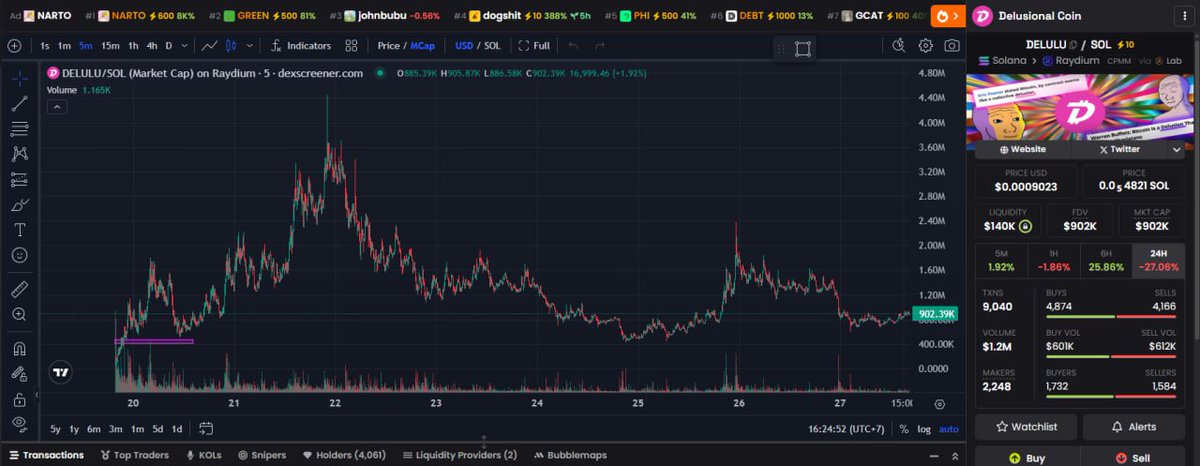The image size is (1200, 466).
Task: Open the chart settings gear
Action: click(x=926, y=46)
